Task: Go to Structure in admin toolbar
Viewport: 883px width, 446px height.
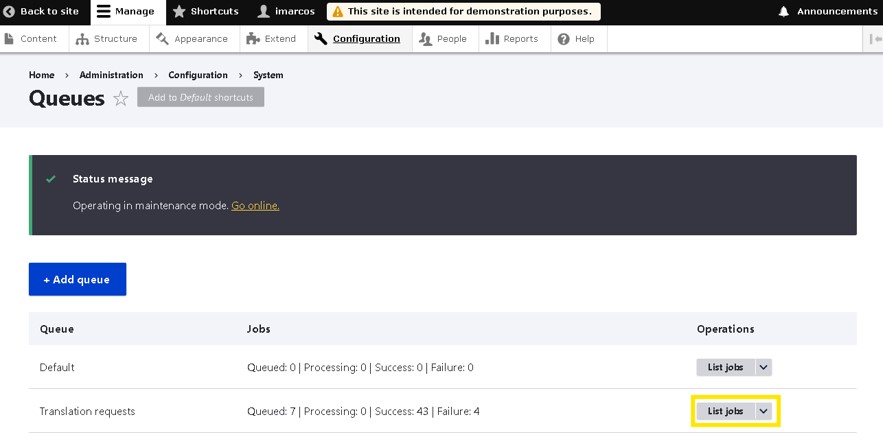Action: (108, 39)
